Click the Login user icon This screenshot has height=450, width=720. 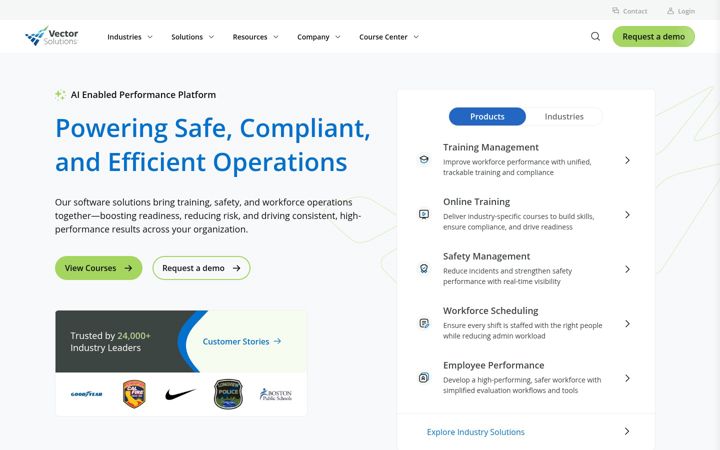pos(670,11)
